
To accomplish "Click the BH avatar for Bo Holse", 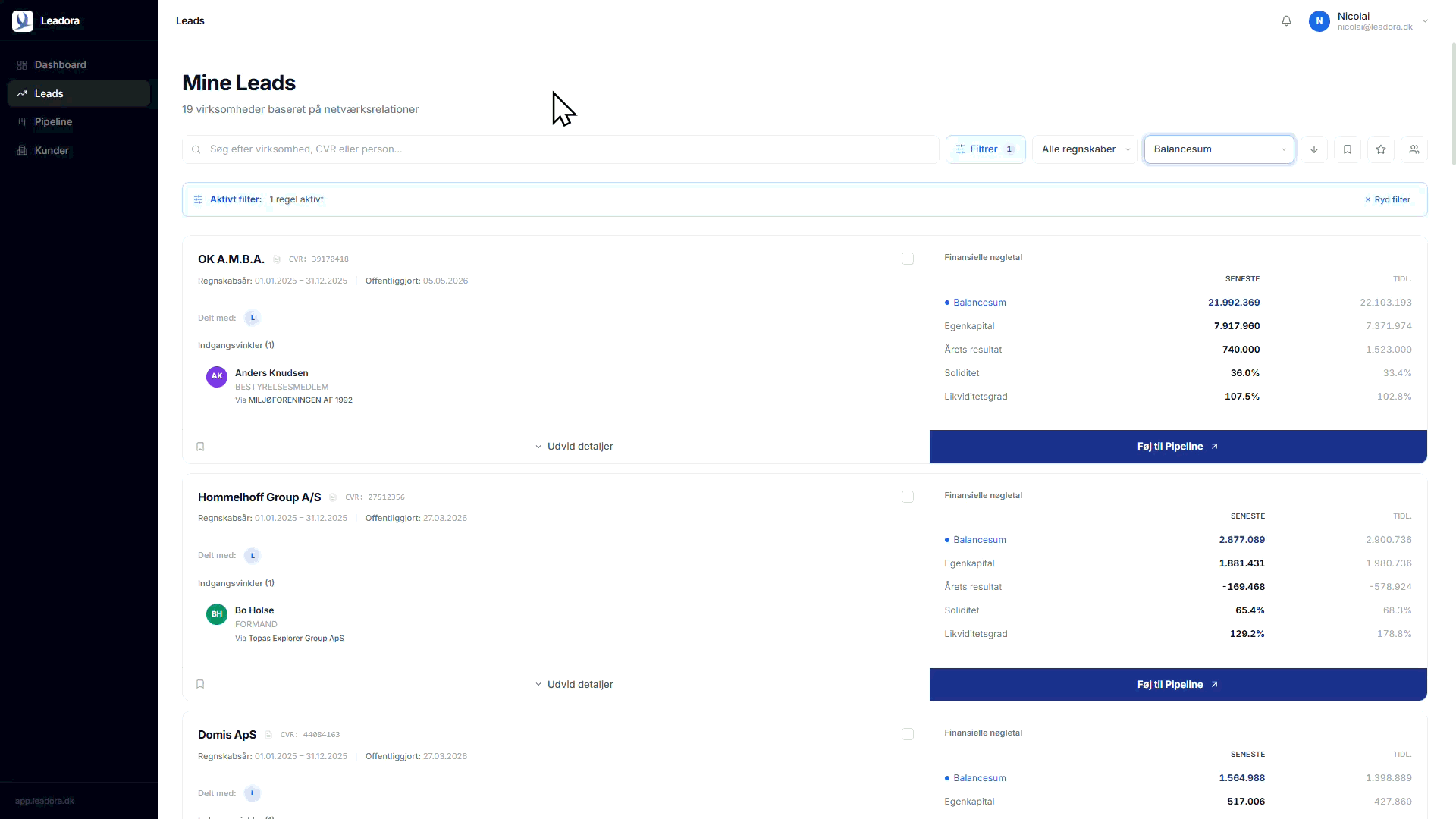I will tap(217, 614).
